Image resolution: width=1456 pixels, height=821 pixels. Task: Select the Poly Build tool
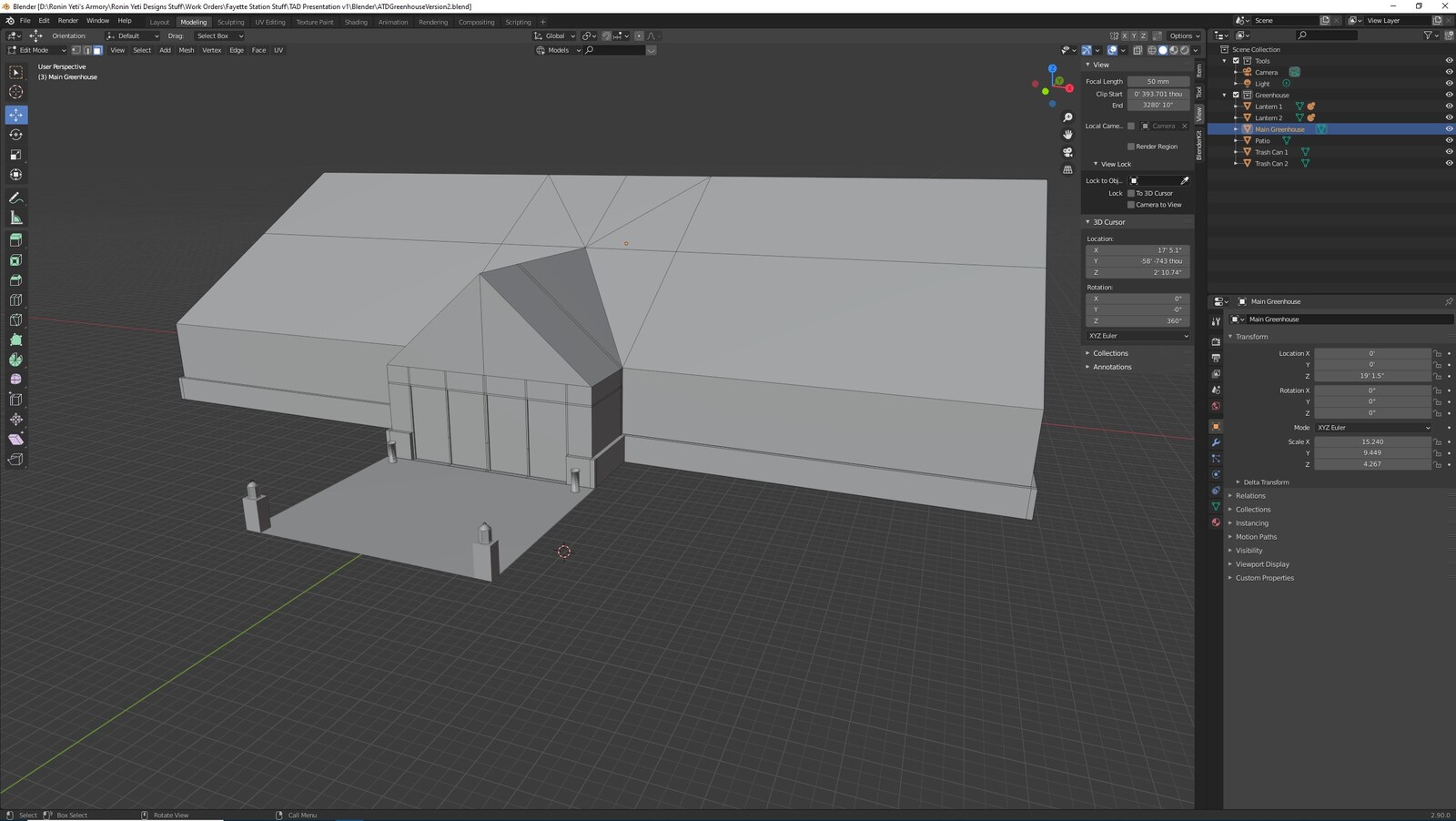[x=16, y=340]
